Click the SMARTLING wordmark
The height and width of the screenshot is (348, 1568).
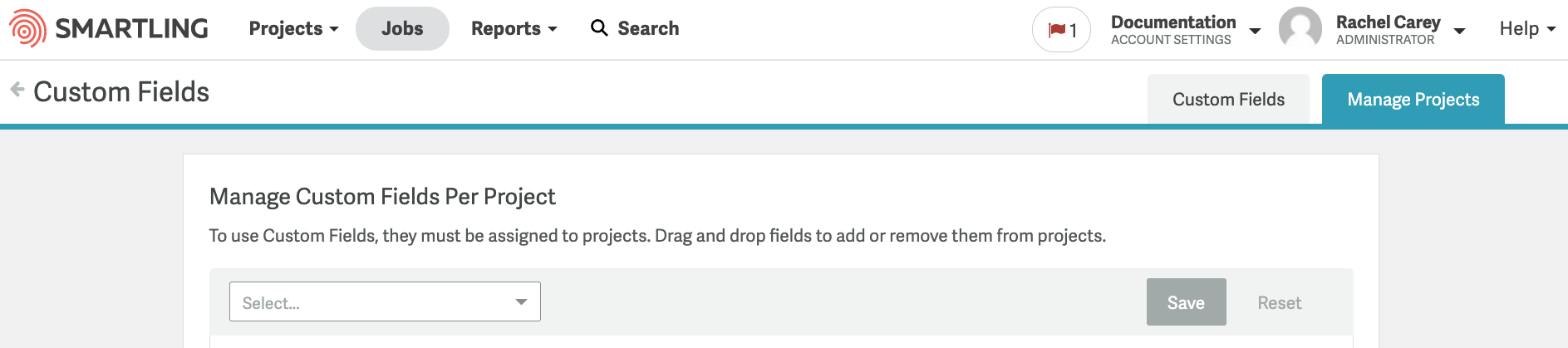[x=132, y=28]
